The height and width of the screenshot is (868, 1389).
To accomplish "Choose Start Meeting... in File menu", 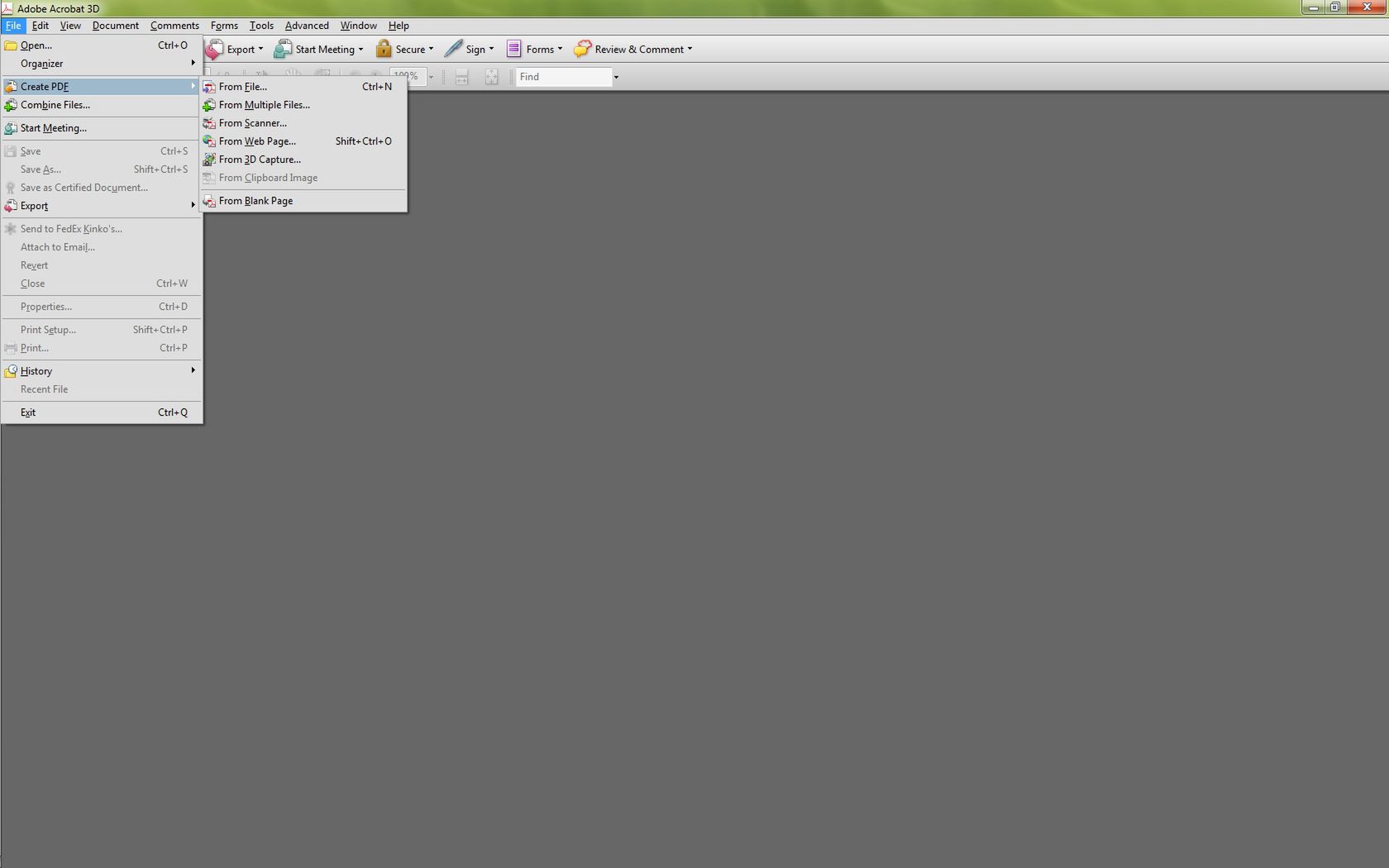I will point(101,128).
